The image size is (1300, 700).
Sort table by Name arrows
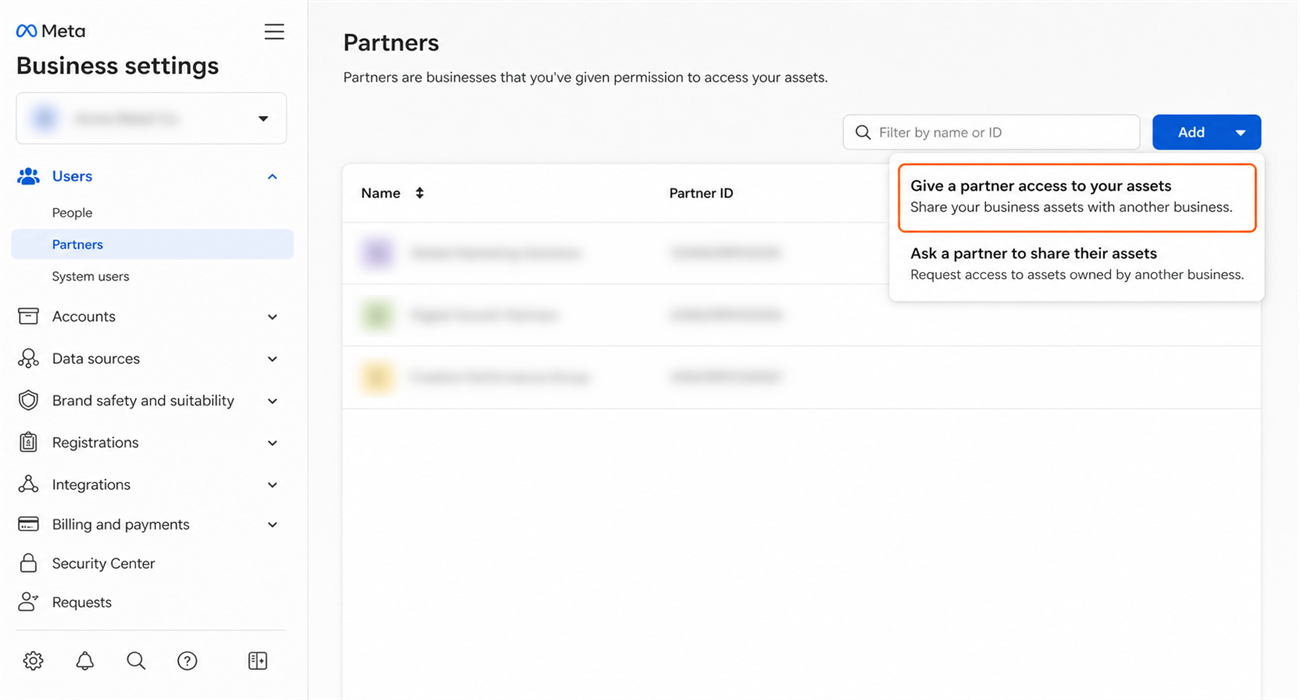tap(420, 193)
